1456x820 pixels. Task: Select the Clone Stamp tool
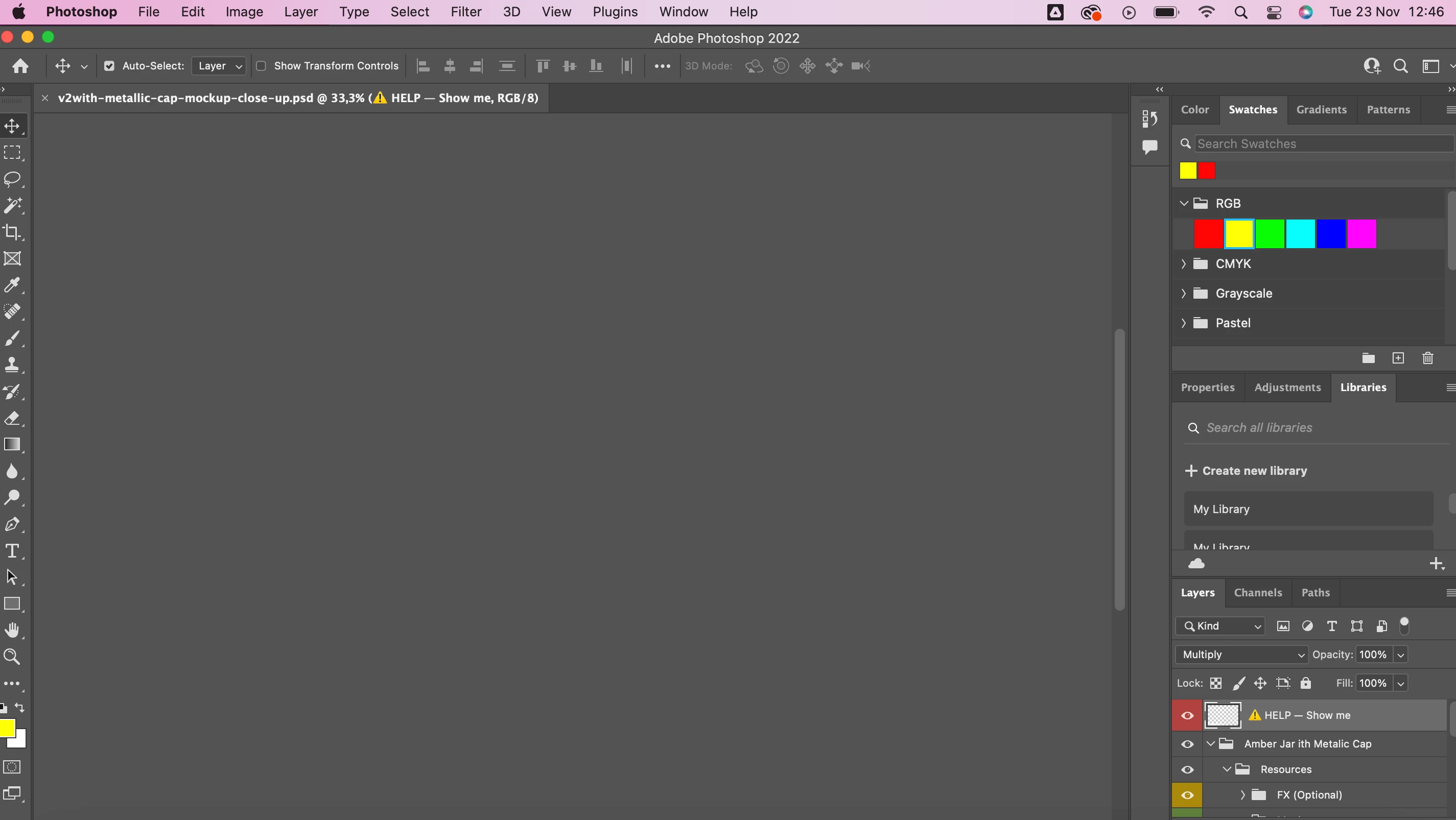pyautogui.click(x=12, y=364)
